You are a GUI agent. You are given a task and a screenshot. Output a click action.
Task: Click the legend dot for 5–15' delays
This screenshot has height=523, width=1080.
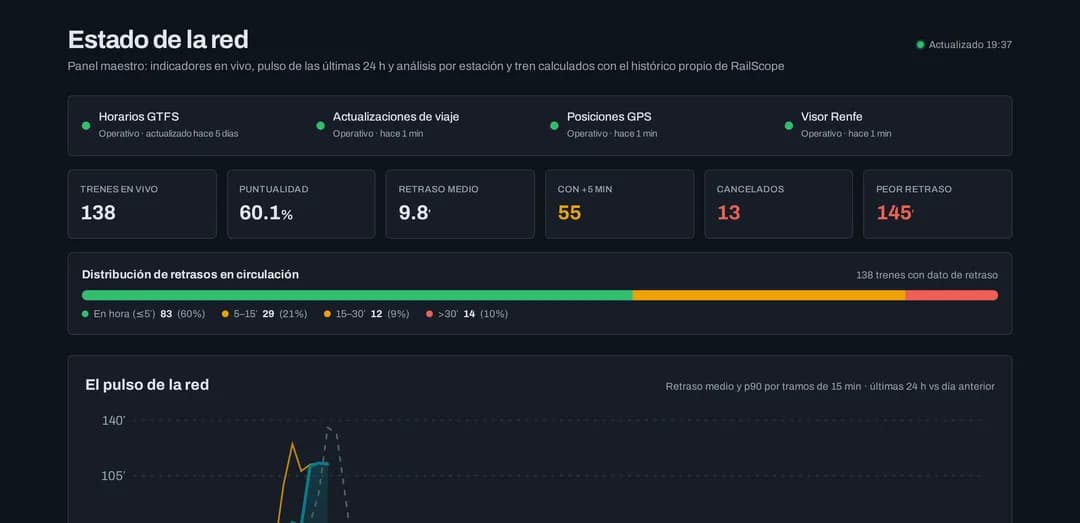225,314
